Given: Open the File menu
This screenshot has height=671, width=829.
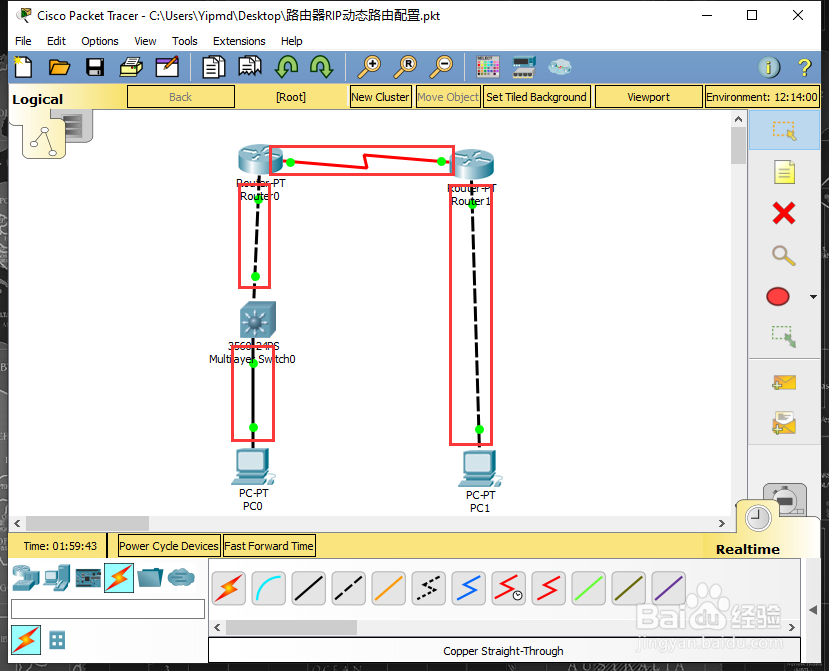Looking at the screenshot, I should click(x=23, y=41).
